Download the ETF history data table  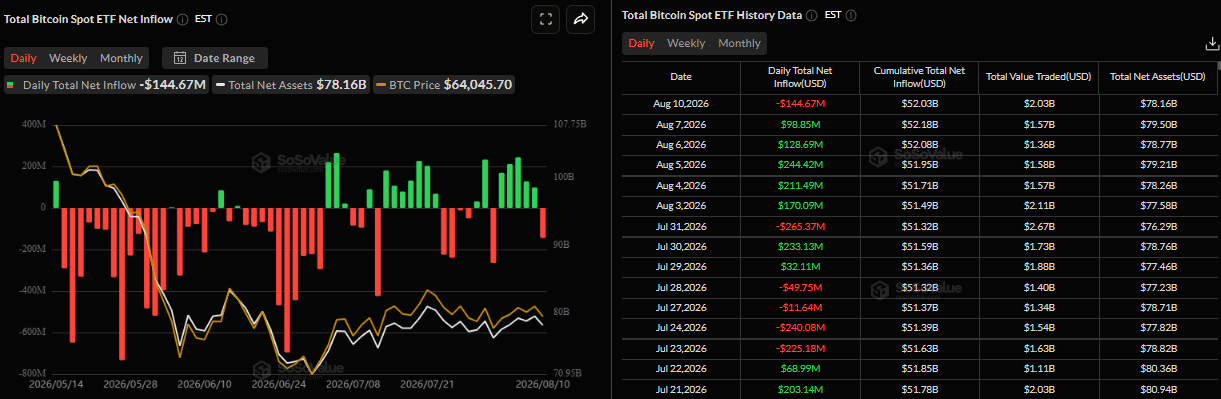pyautogui.click(x=1211, y=44)
